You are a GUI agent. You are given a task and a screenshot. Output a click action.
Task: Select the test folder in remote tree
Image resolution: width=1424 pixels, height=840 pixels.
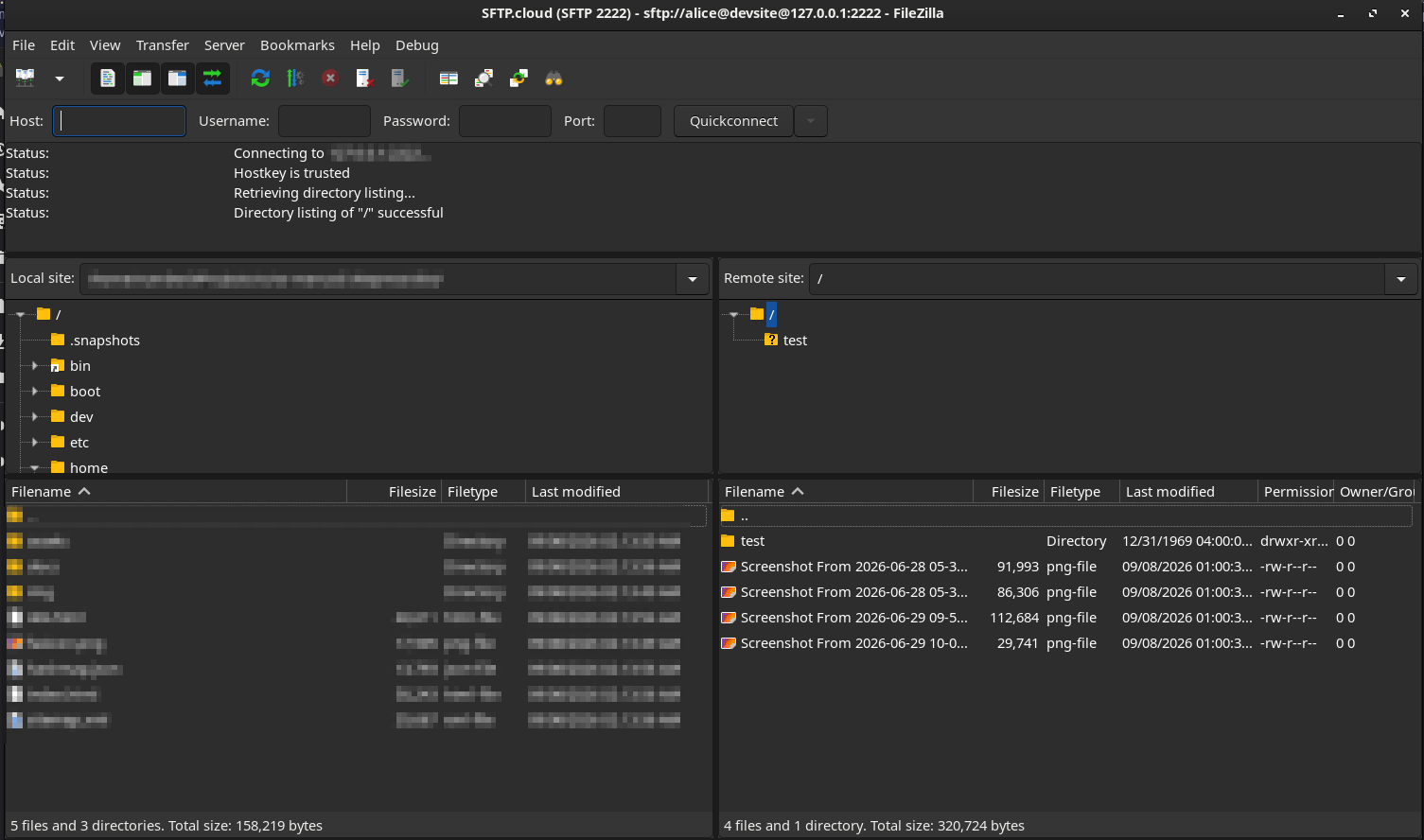point(795,341)
